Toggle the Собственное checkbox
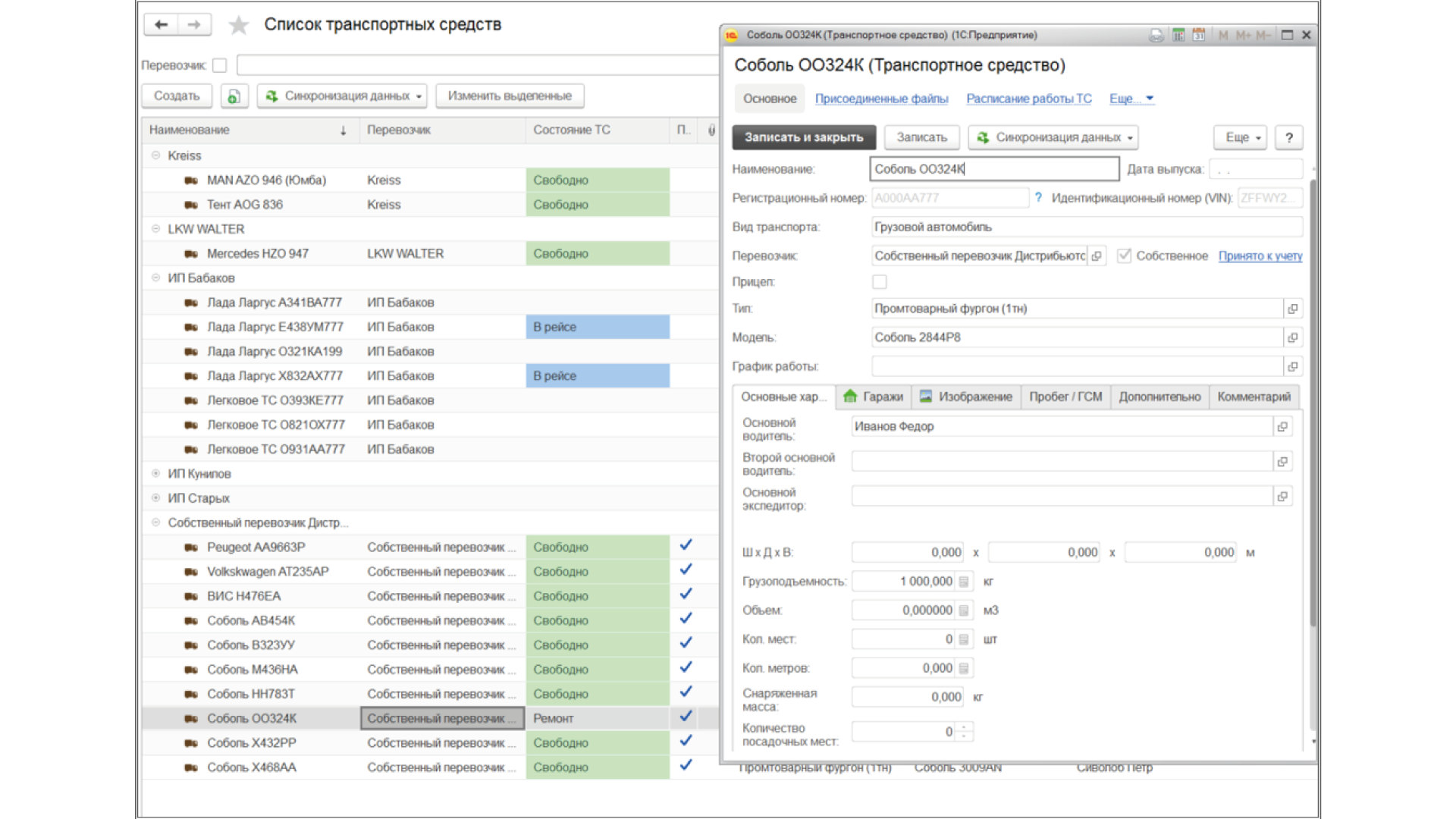This screenshot has height=819, width=1456. [x=1125, y=256]
